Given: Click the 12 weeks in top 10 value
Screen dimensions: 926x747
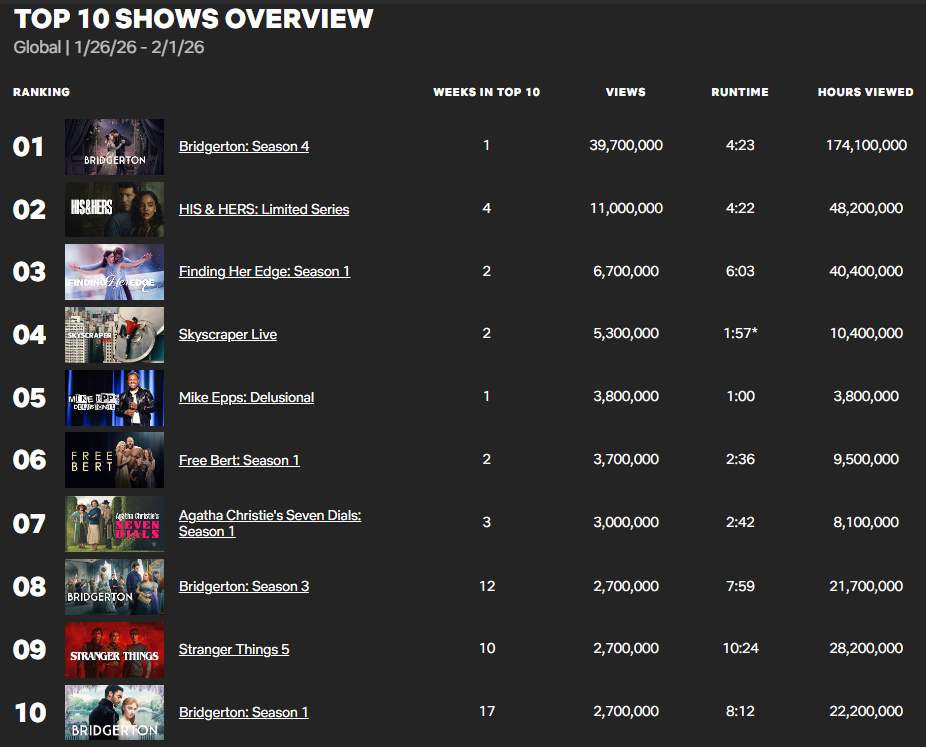Looking at the screenshot, I should coord(487,586).
